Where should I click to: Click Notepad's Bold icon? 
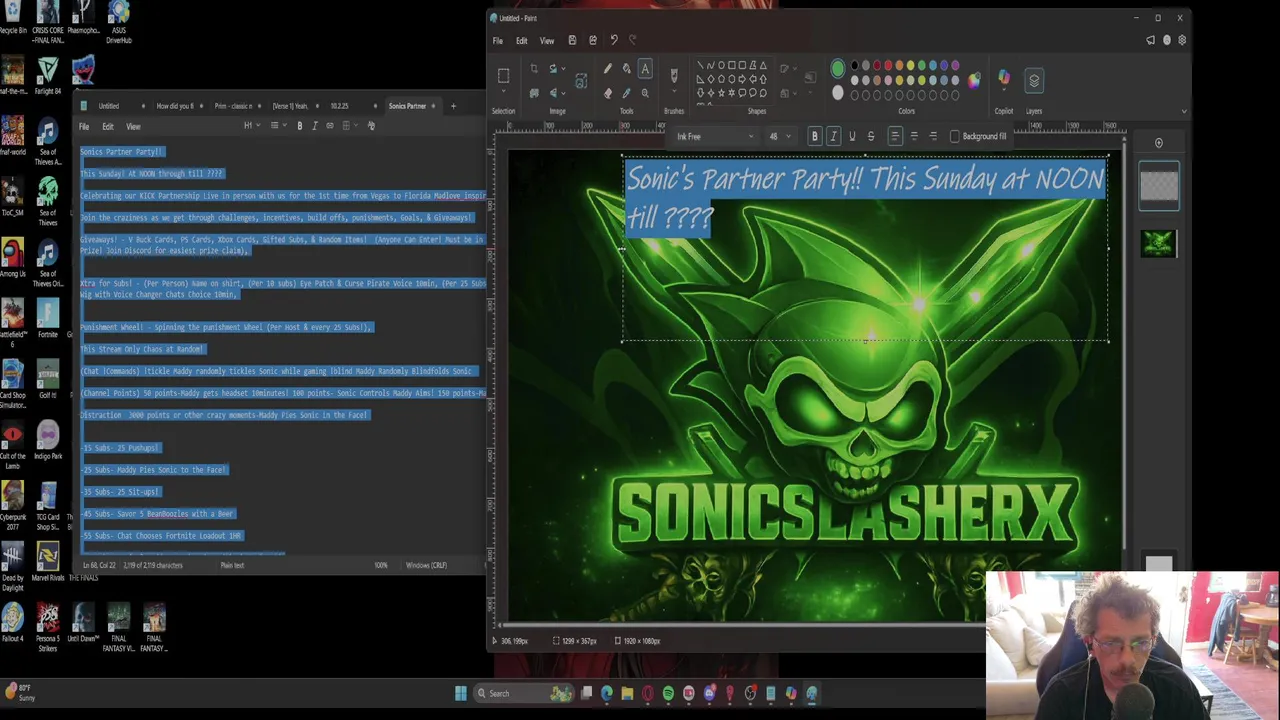click(x=299, y=126)
